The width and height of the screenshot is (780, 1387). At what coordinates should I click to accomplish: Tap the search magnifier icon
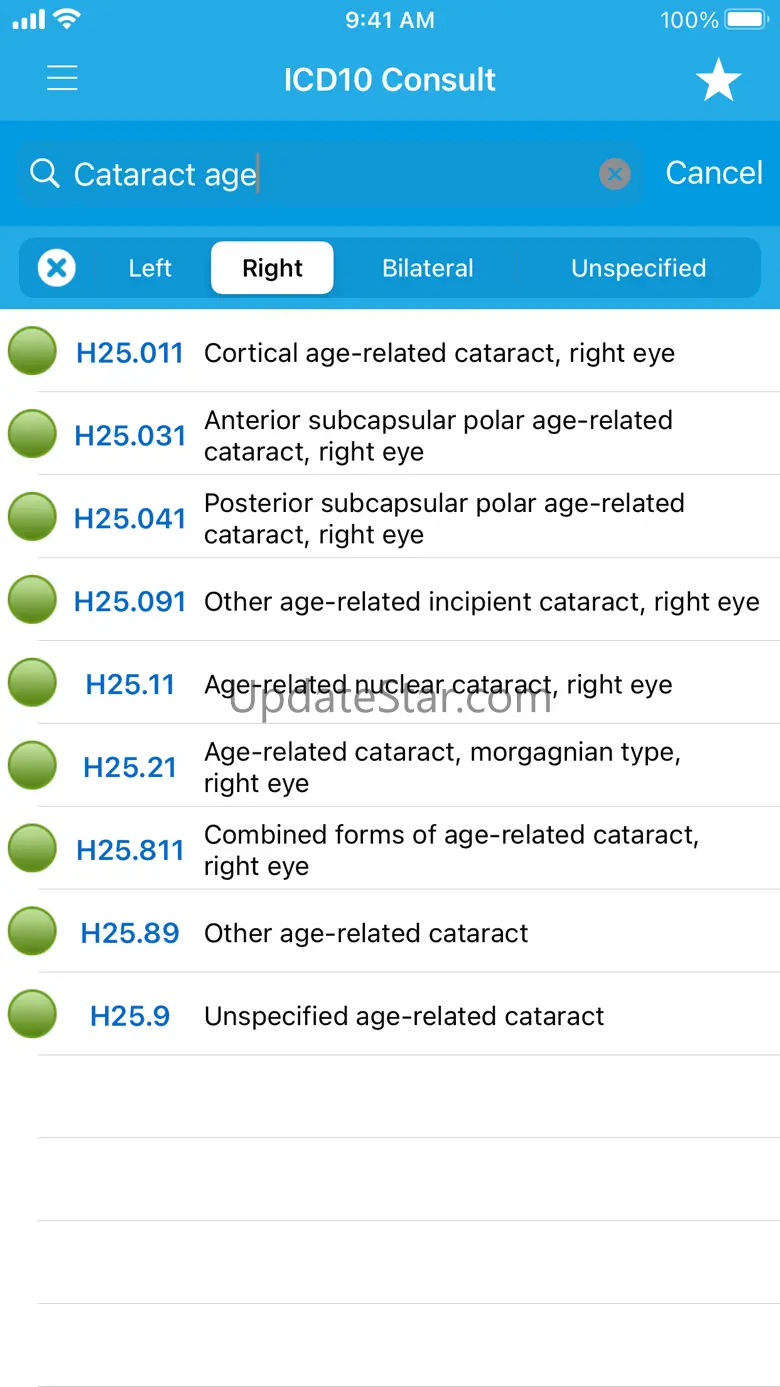[44, 174]
